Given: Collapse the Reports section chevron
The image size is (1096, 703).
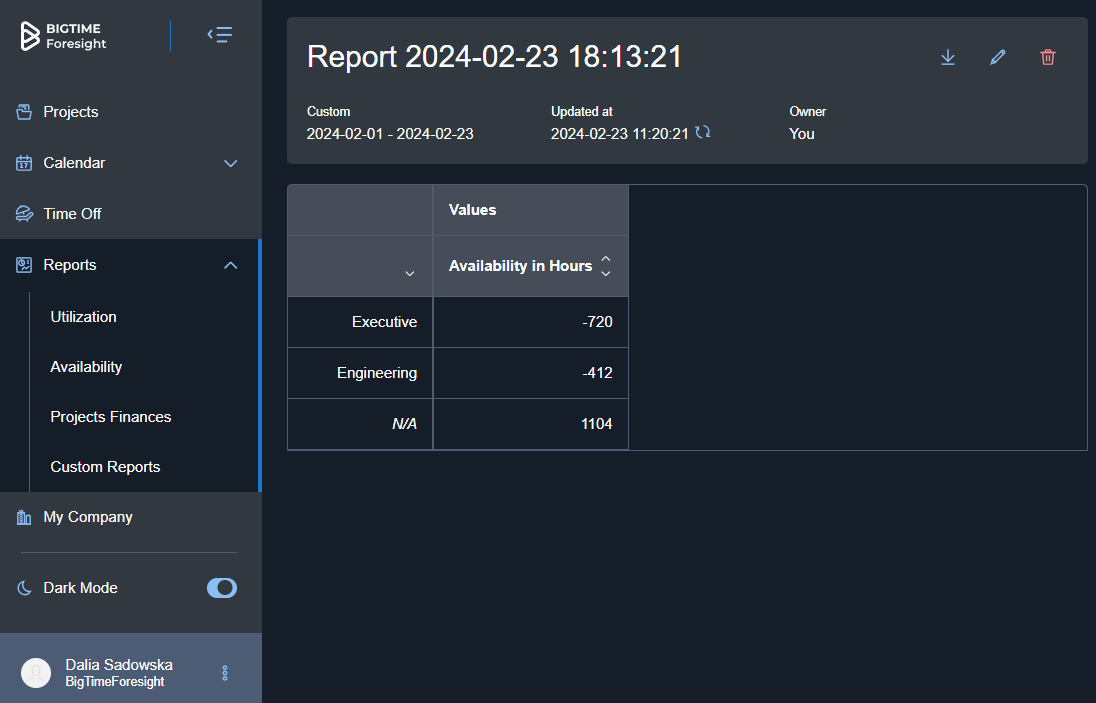Looking at the screenshot, I should coord(230,265).
